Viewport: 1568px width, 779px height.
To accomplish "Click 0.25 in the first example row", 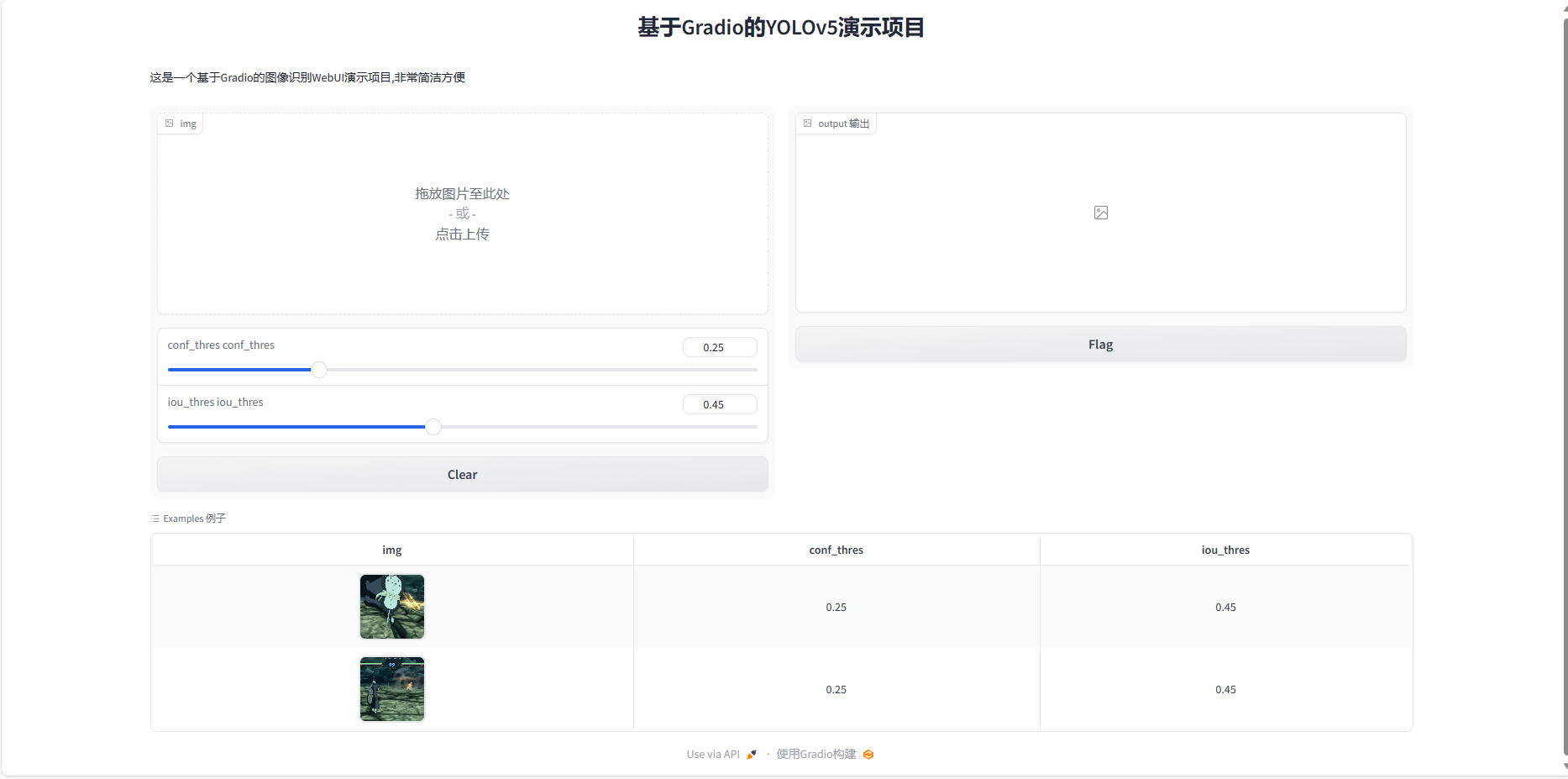I will tap(836, 608).
